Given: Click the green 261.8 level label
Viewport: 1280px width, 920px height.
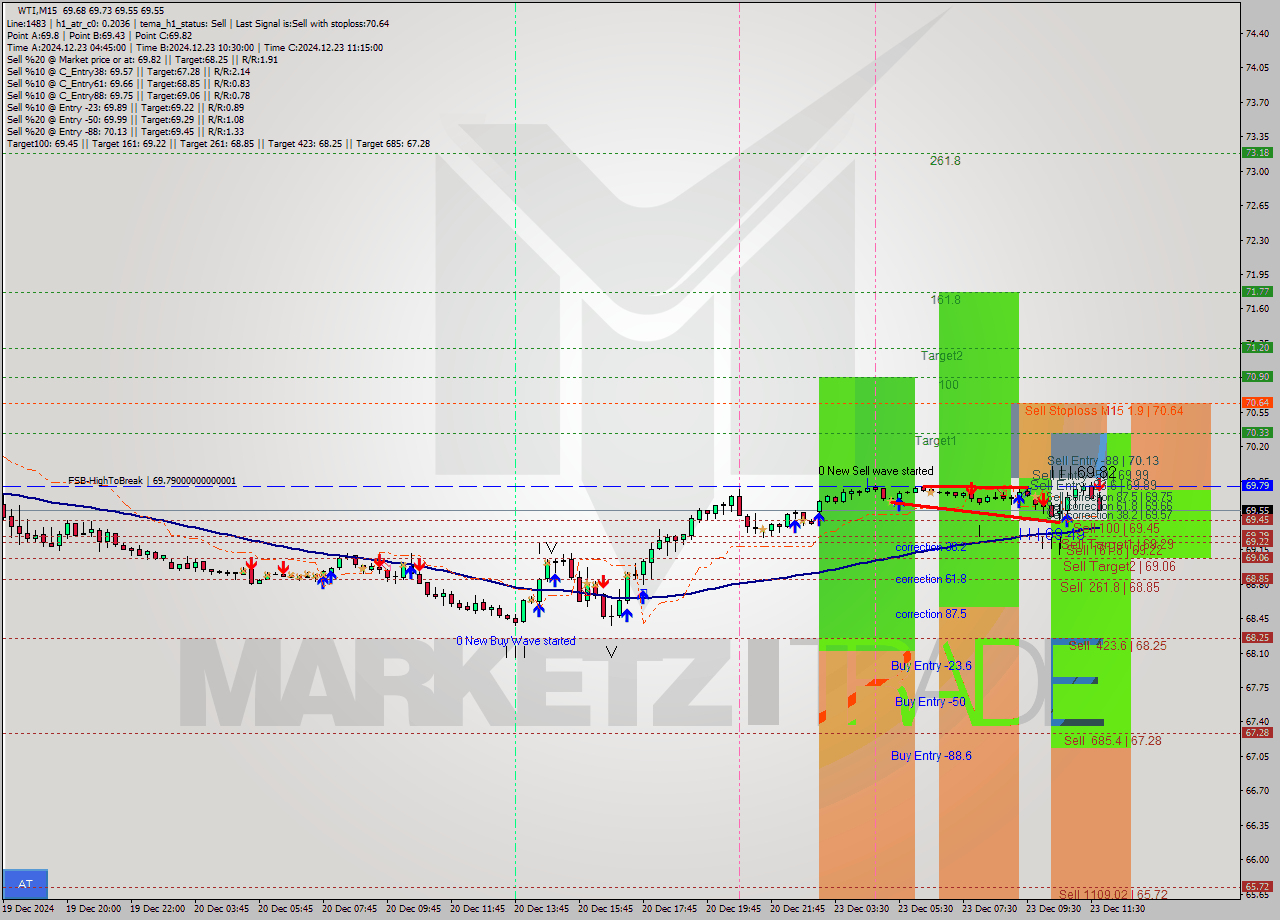Looking at the screenshot, I should pos(945,160).
